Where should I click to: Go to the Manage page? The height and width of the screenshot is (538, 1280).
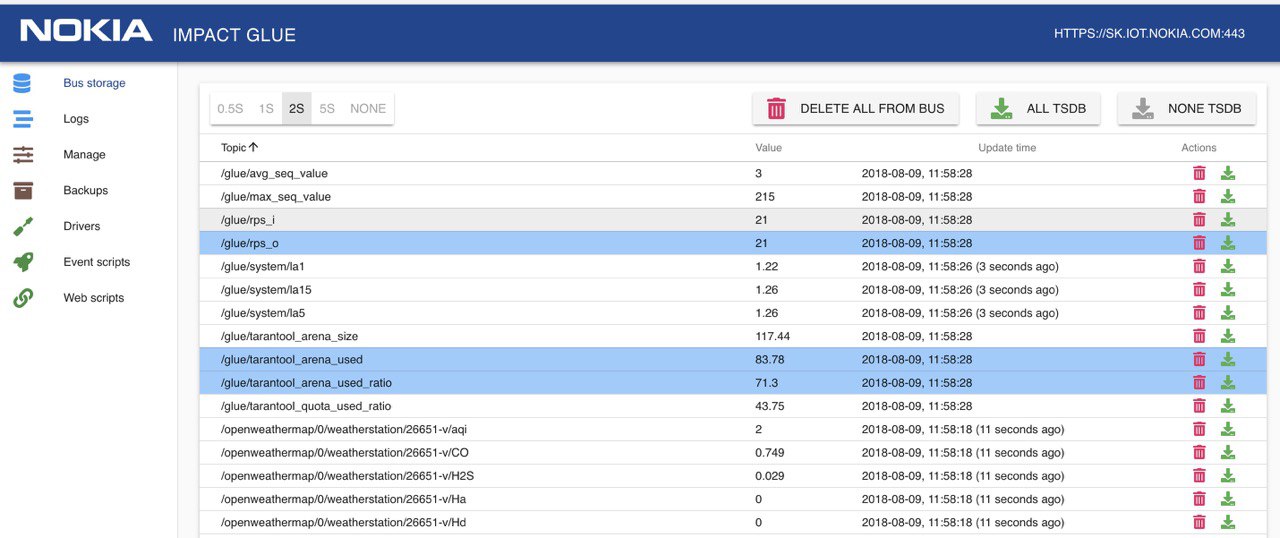click(x=84, y=155)
